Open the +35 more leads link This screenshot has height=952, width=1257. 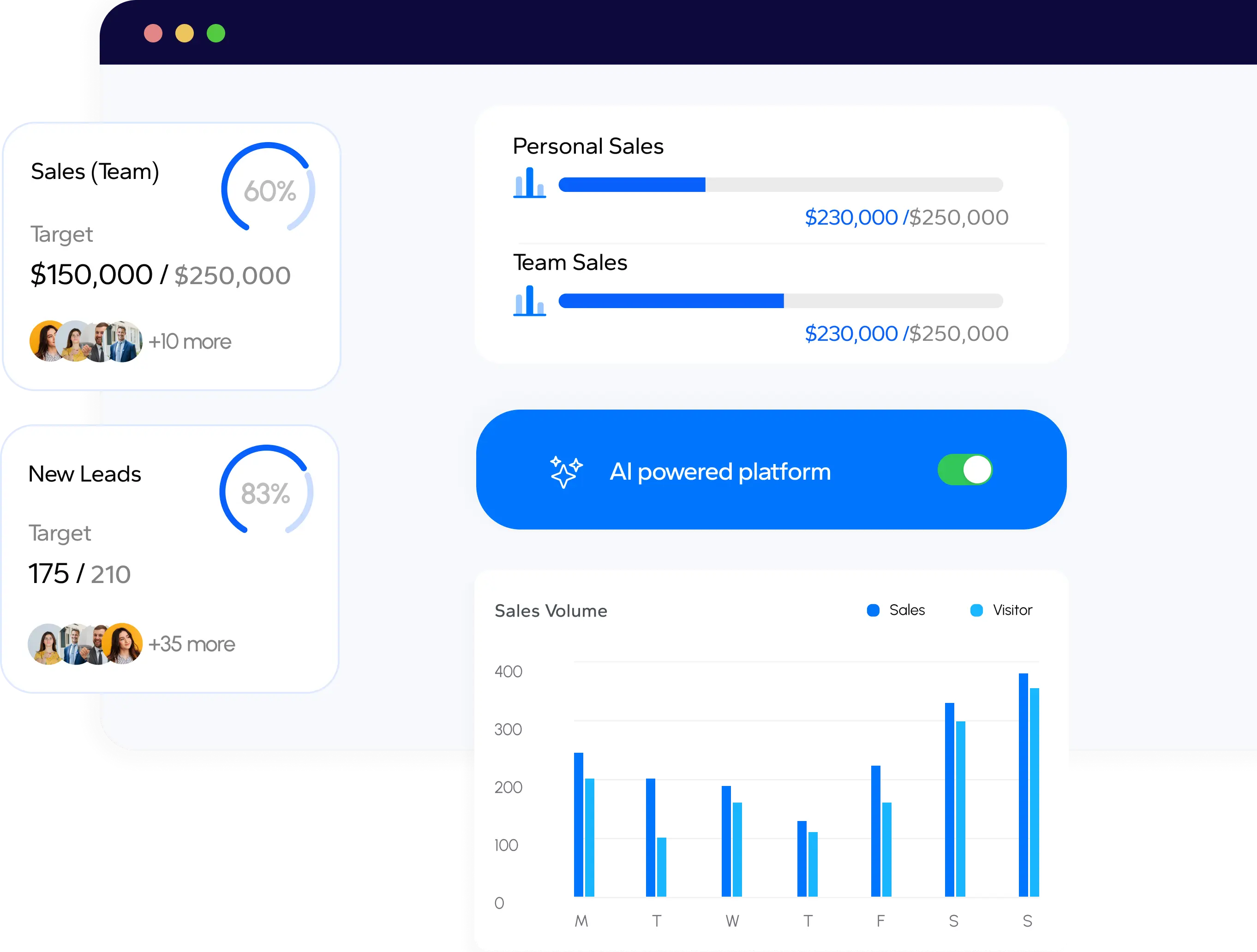[192, 644]
